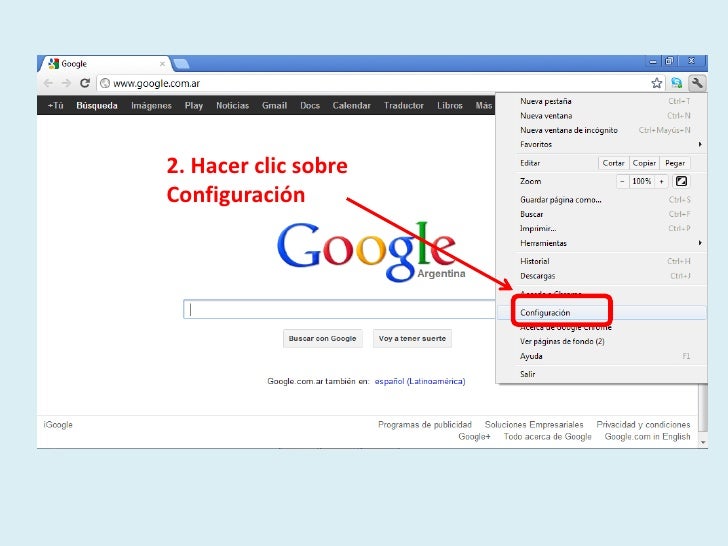Go back with the back arrow
The height and width of the screenshot is (546, 728).
48,83
